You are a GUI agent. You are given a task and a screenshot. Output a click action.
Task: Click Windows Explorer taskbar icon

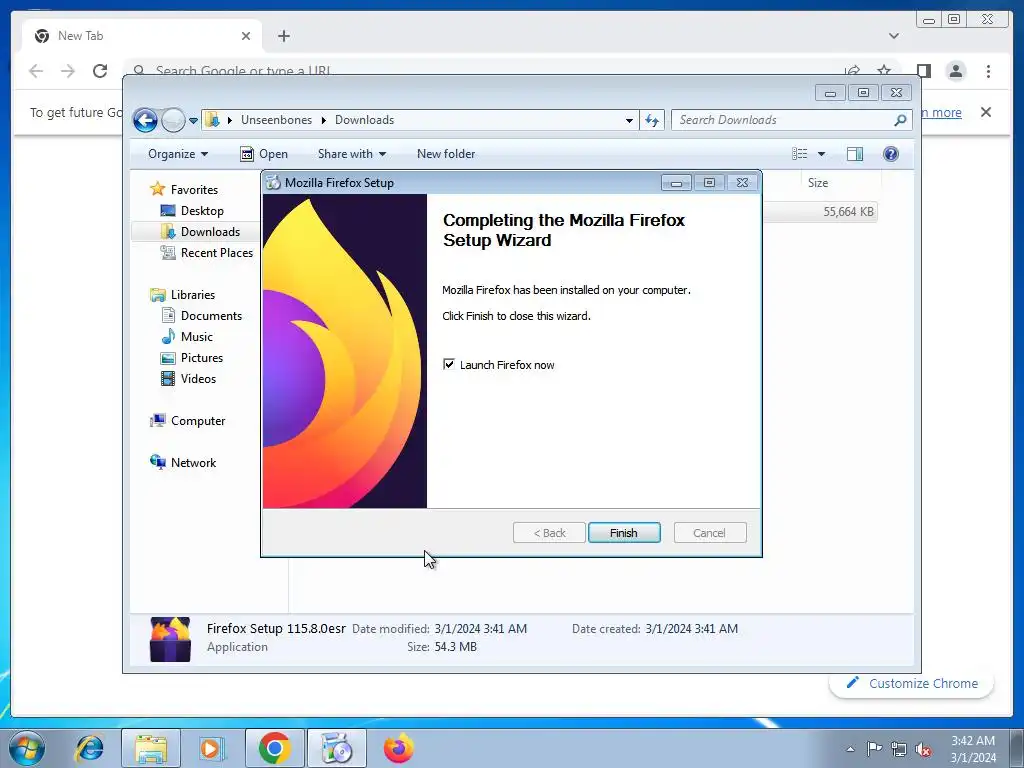[x=151, y=748]
